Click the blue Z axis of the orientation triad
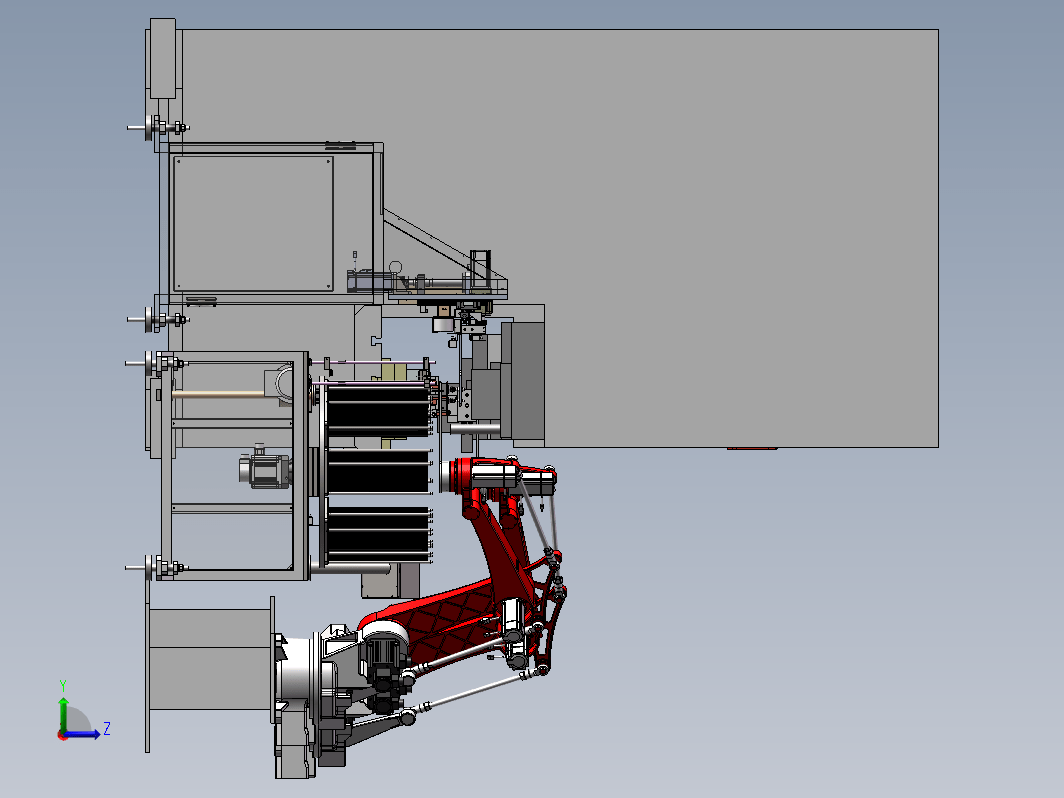The image size is (1064, 798). coord(83,734)
